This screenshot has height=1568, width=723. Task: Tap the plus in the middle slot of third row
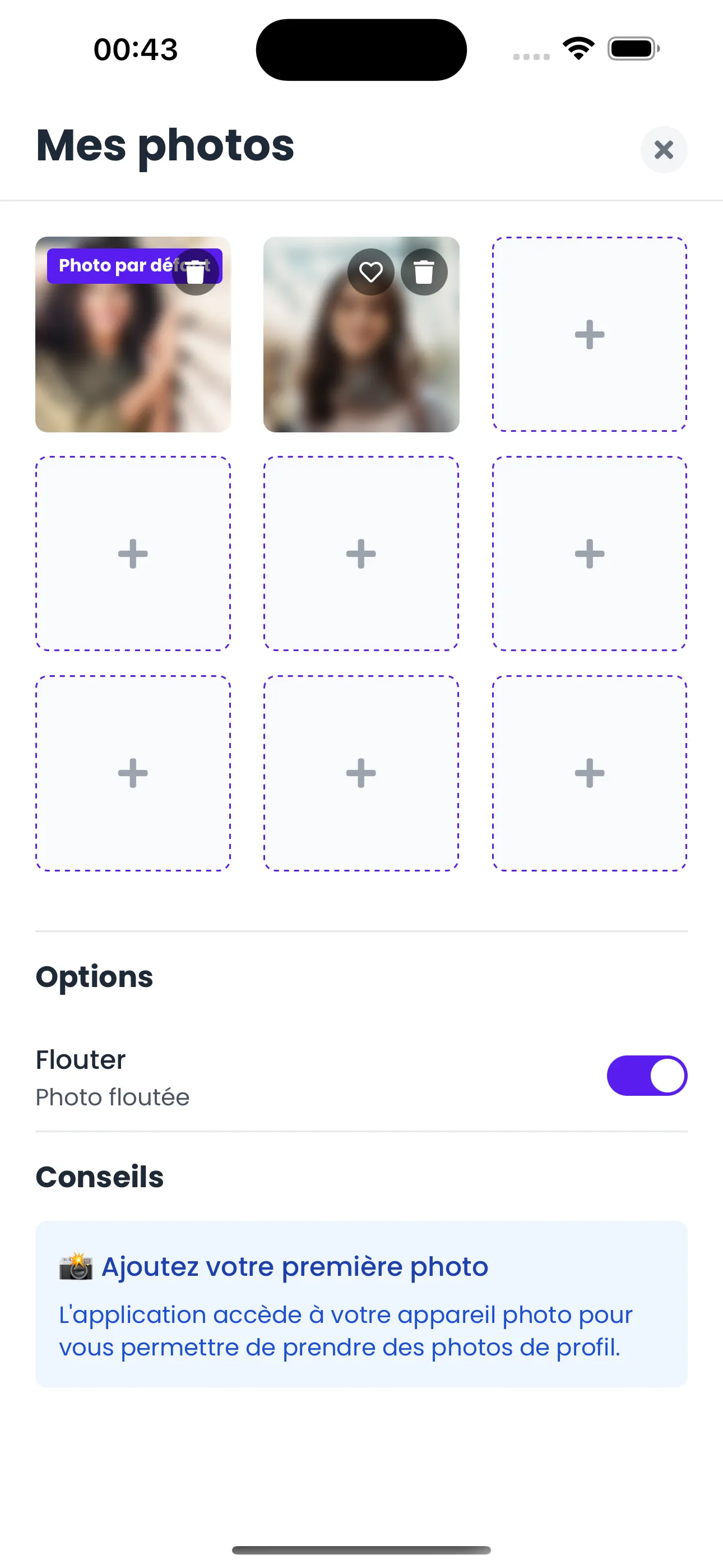click(361, 773)
